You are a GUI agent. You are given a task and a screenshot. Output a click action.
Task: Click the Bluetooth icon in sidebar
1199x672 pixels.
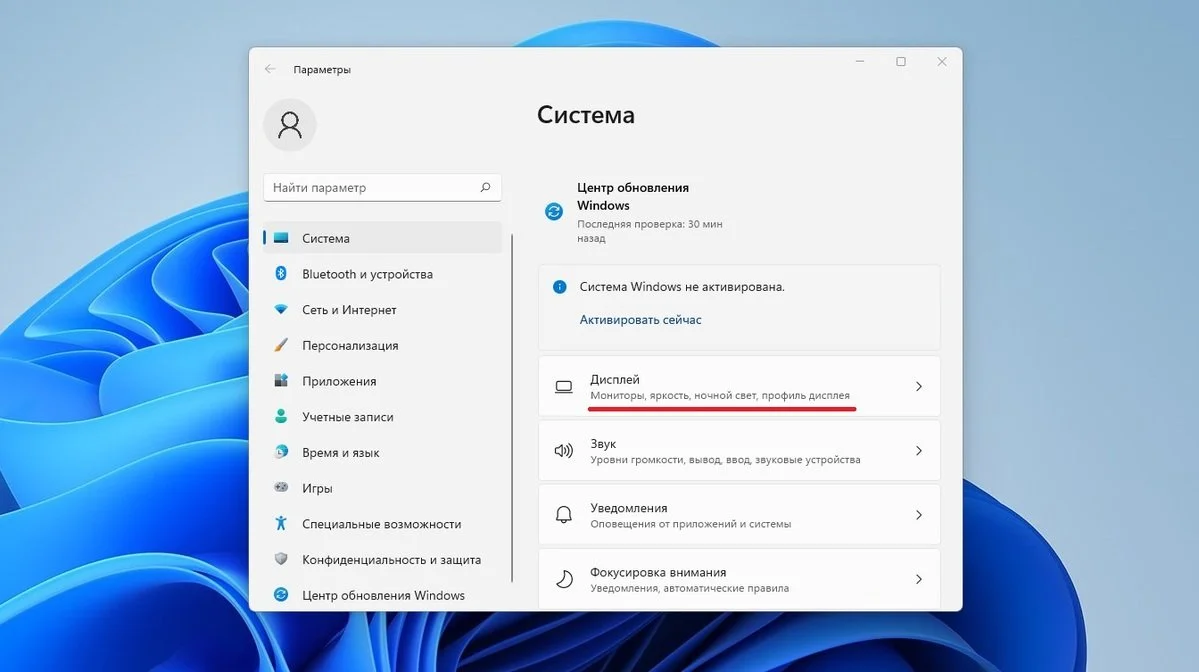[281, 273]
